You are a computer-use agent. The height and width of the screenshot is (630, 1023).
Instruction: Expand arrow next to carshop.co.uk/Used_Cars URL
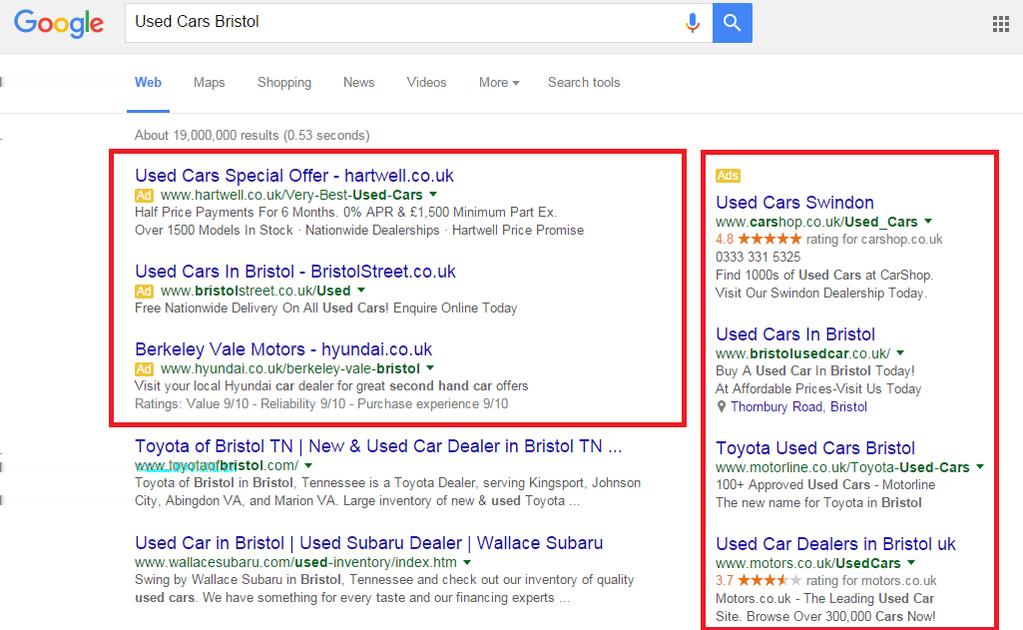[928, 222]
